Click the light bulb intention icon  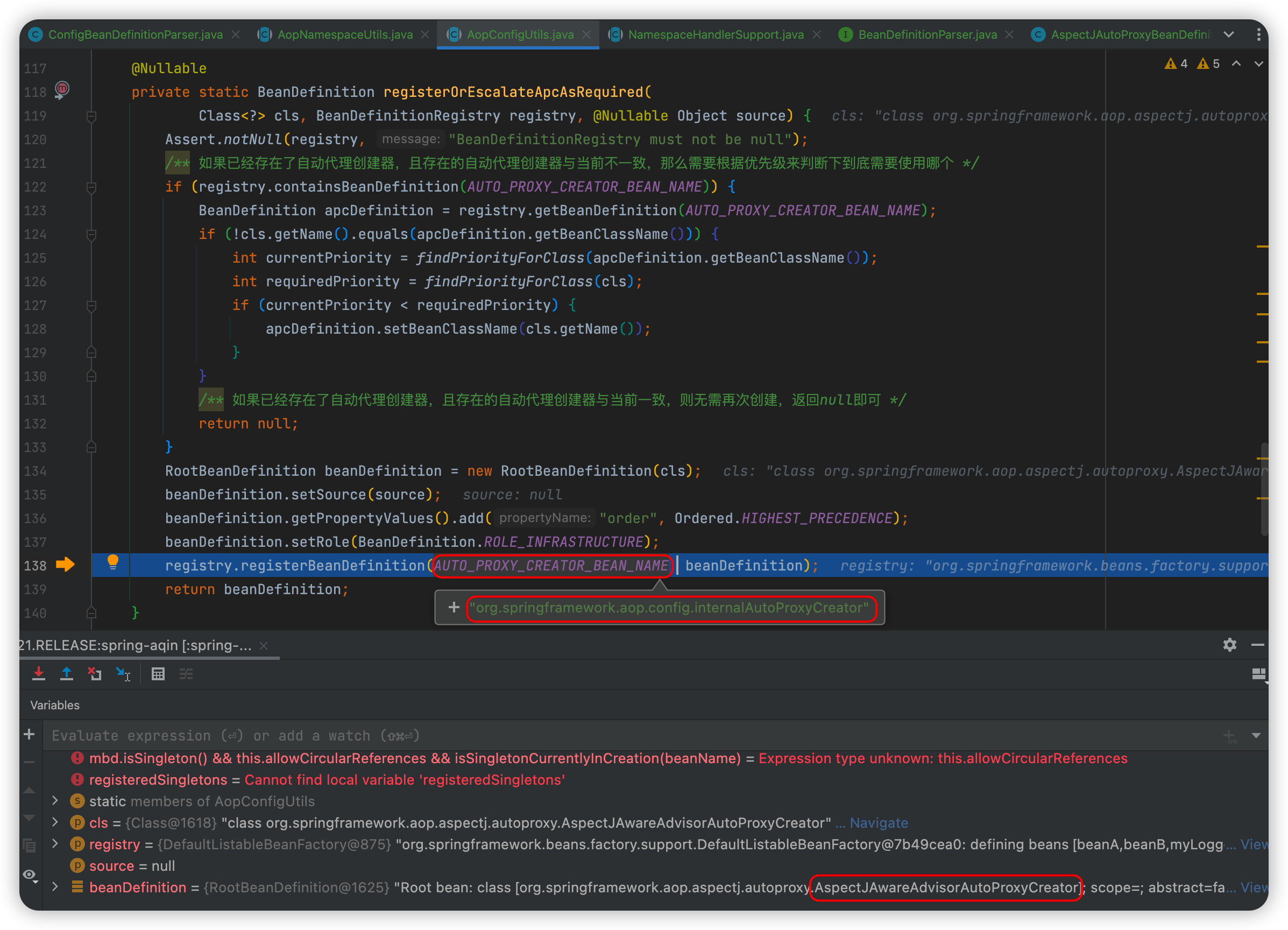click(112, 562)
